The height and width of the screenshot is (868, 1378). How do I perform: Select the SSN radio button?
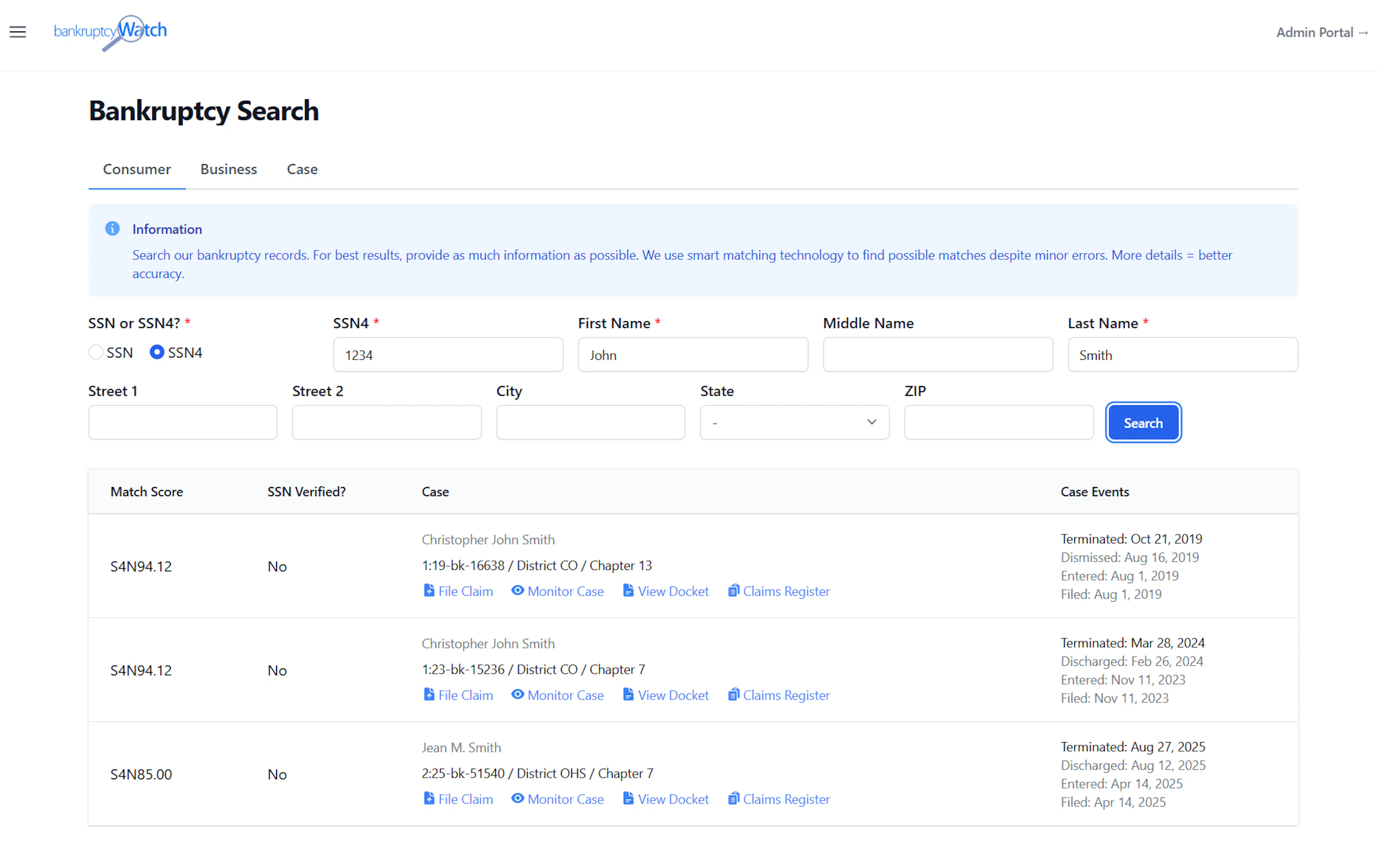95,352
